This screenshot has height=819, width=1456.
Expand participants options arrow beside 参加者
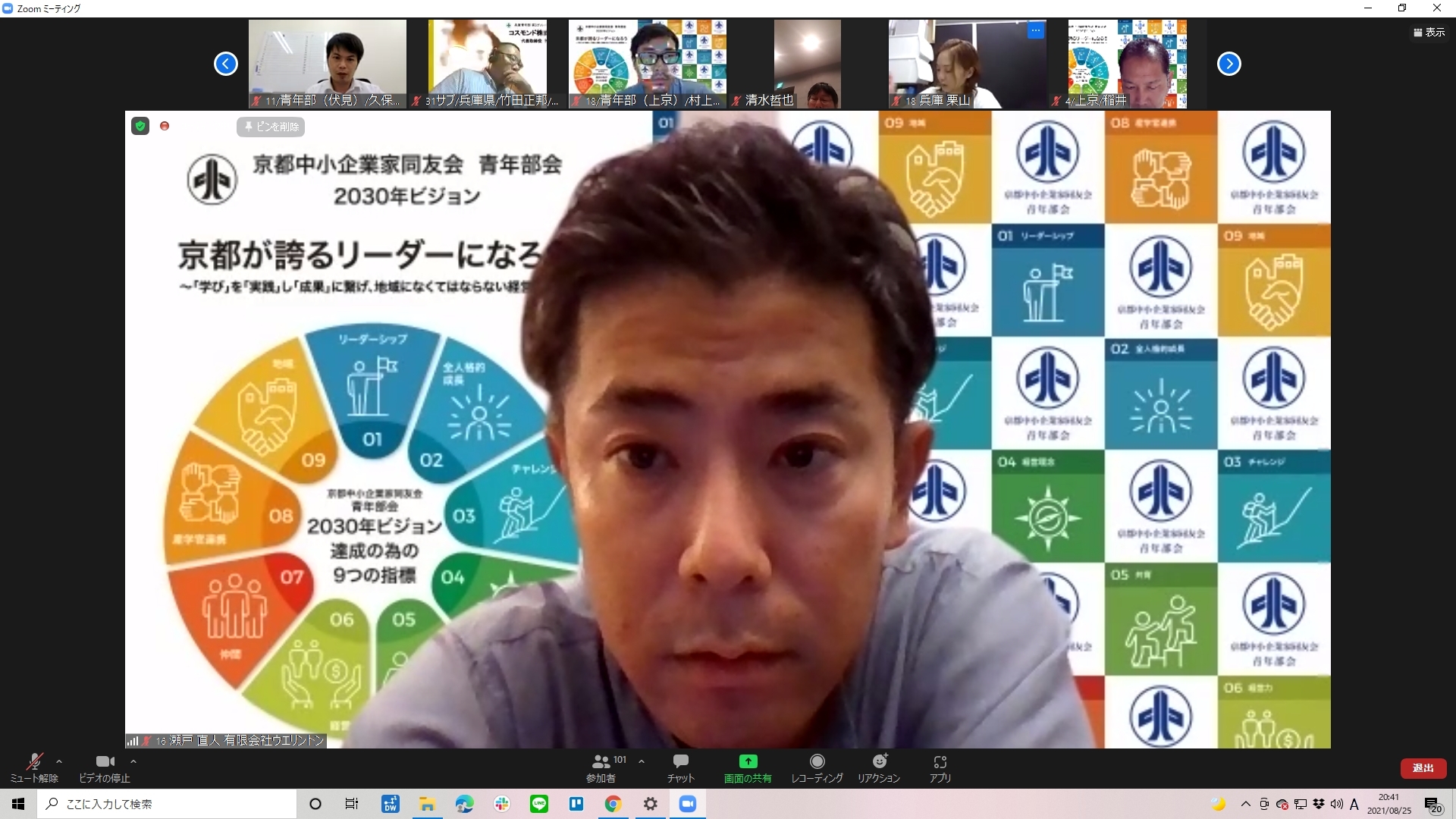click(642, 761)
